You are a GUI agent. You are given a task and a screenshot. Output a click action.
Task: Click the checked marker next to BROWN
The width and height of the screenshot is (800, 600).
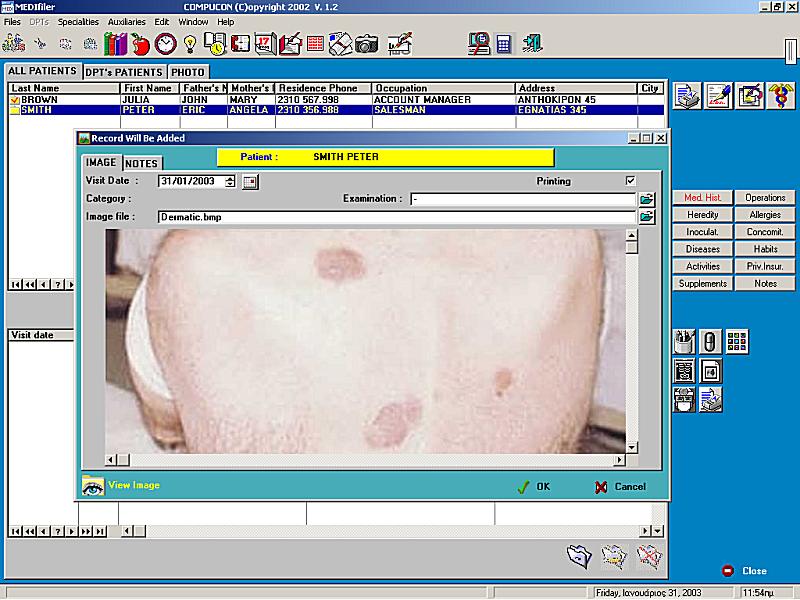click(15, 100)
